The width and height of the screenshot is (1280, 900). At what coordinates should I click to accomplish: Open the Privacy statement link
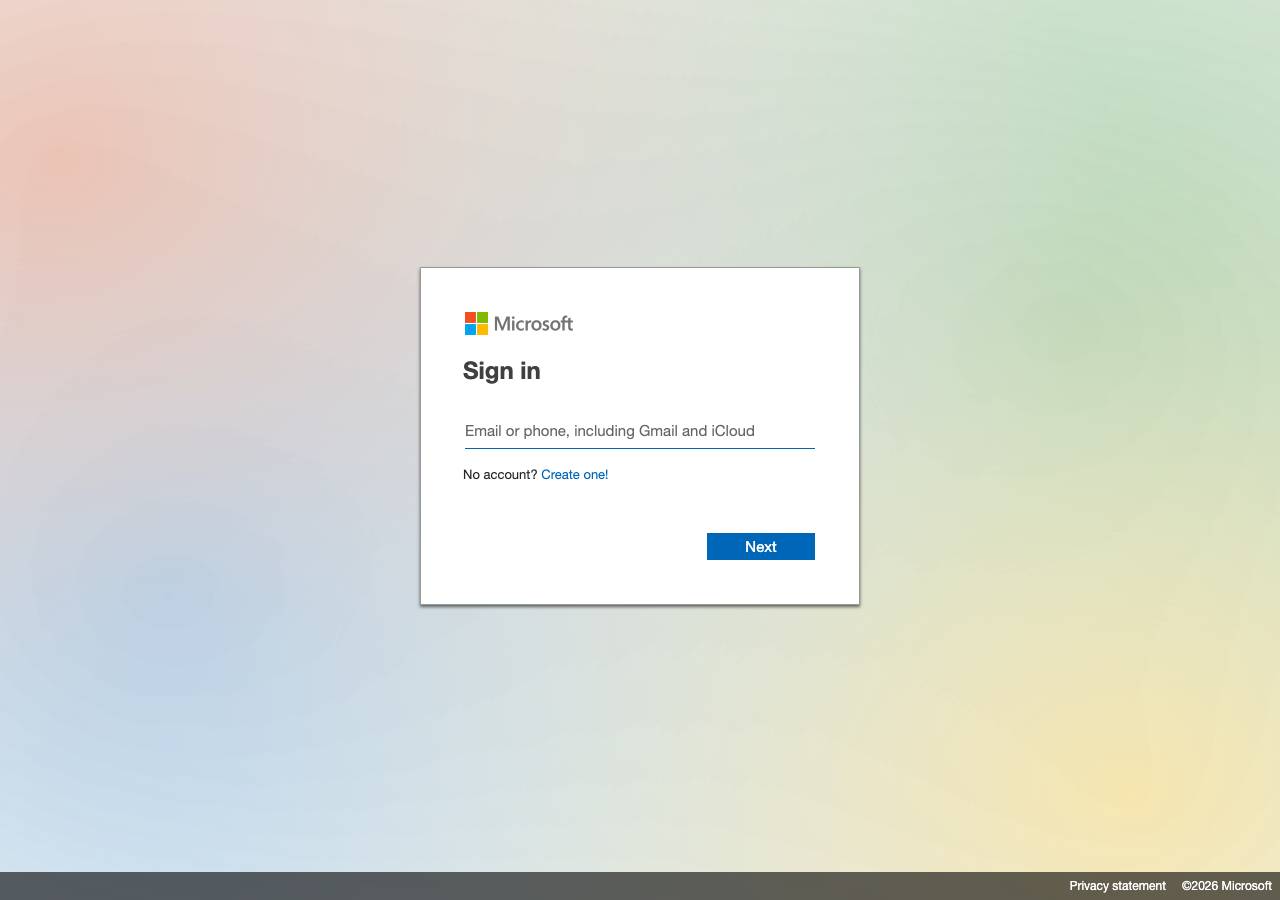coord(1118,886)
